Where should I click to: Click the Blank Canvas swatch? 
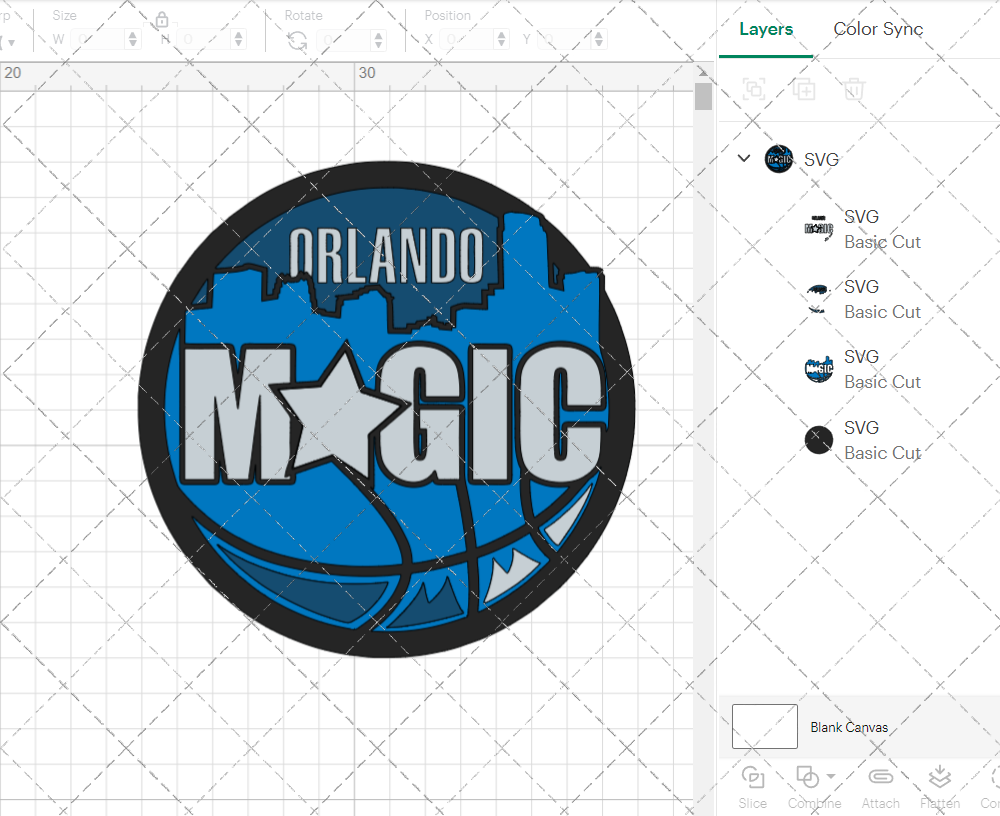pos(765,726)
